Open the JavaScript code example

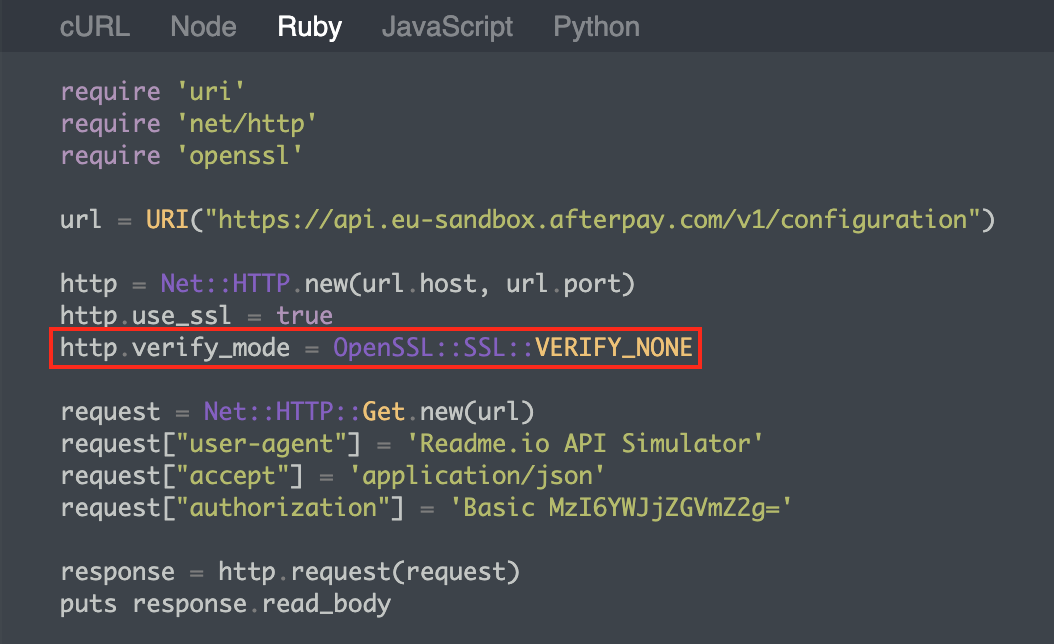pos(447,27)
